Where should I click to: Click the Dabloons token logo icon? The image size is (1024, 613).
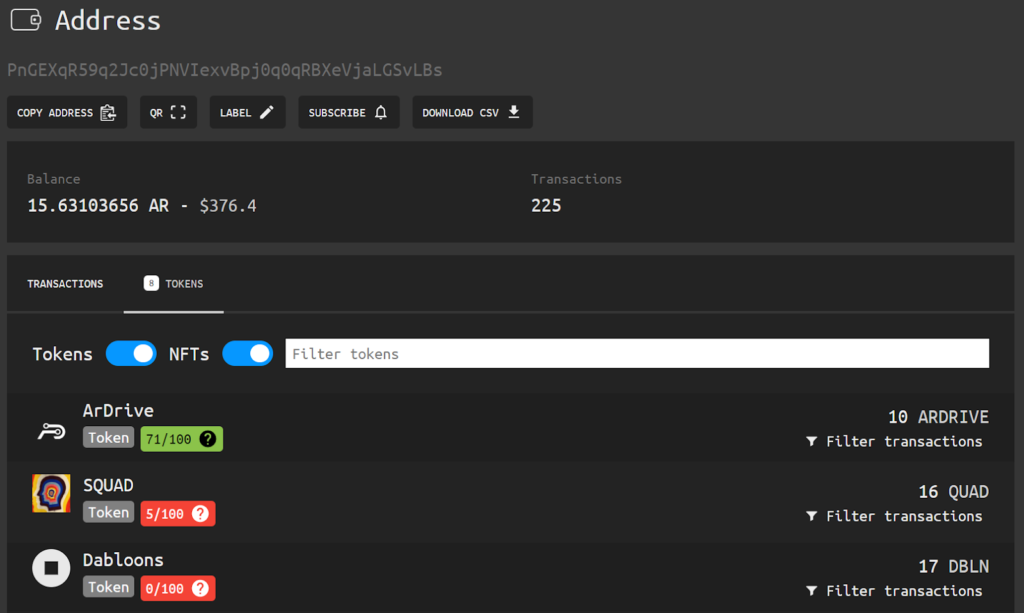coord(51,568)
